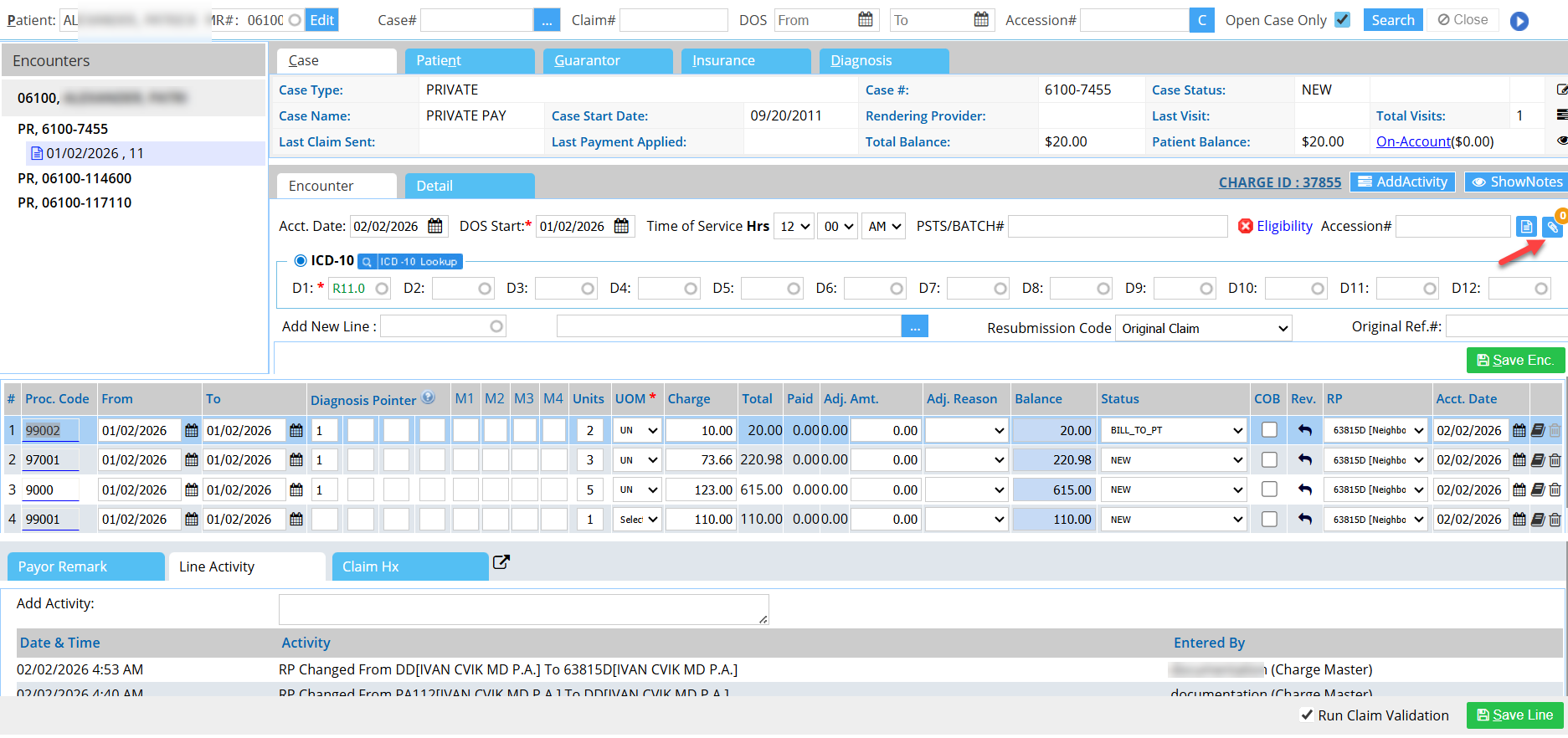Check the COB box for line 1
1568x738 pixels.
(x=1269, y=430)
